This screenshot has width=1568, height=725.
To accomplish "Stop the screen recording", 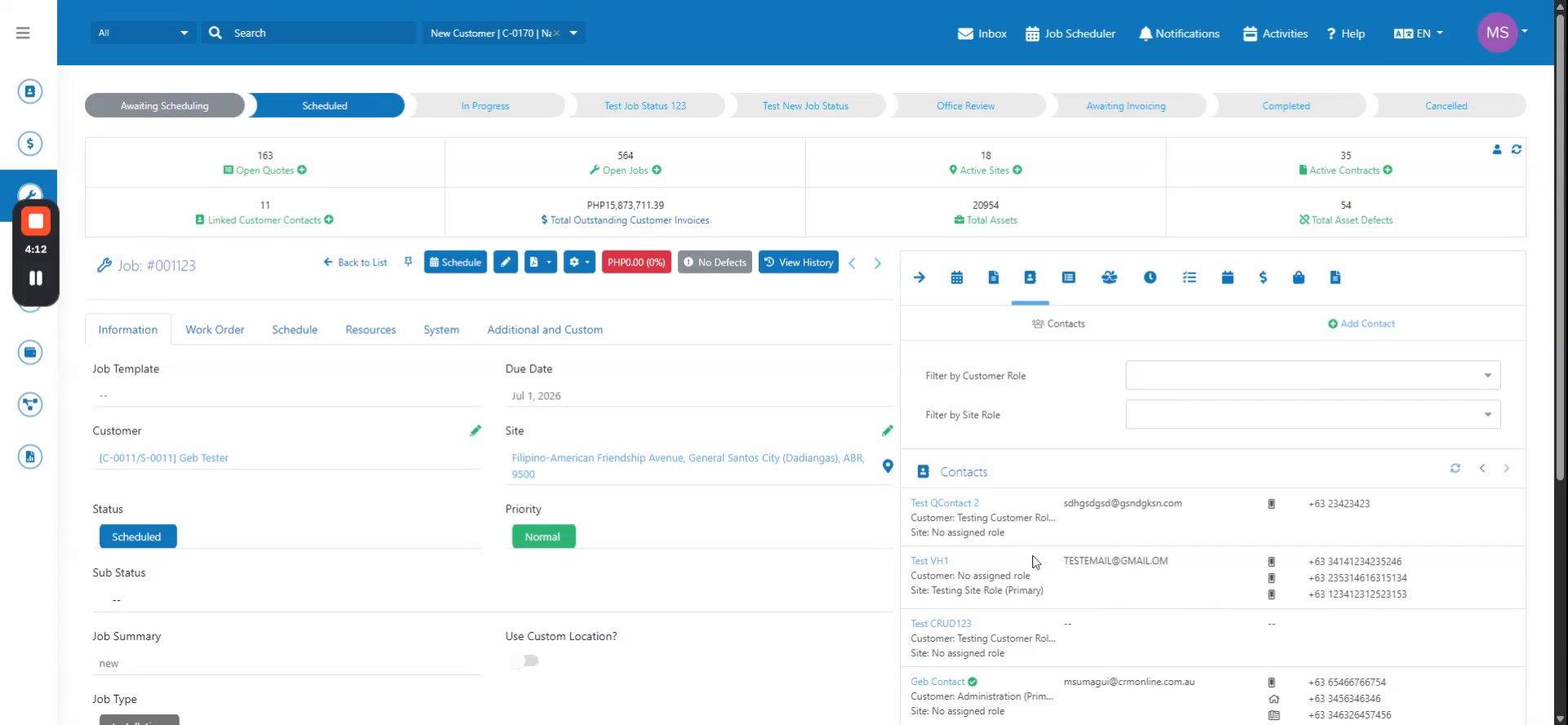I will point(36,221).
